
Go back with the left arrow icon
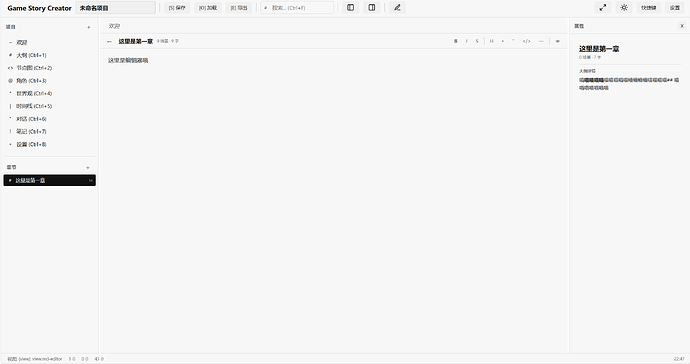coord(109,41)
